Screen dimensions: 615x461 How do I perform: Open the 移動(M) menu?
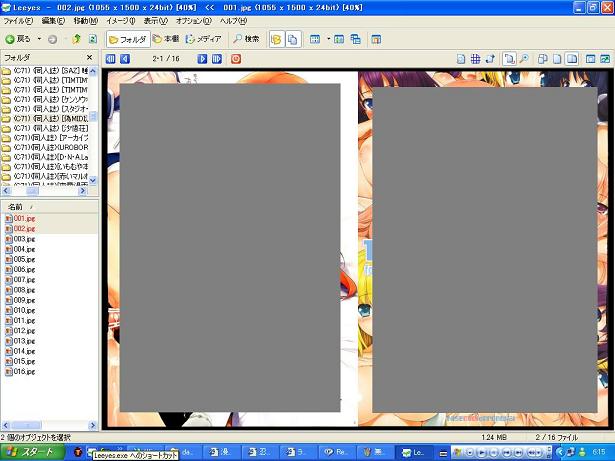point(86,21)
